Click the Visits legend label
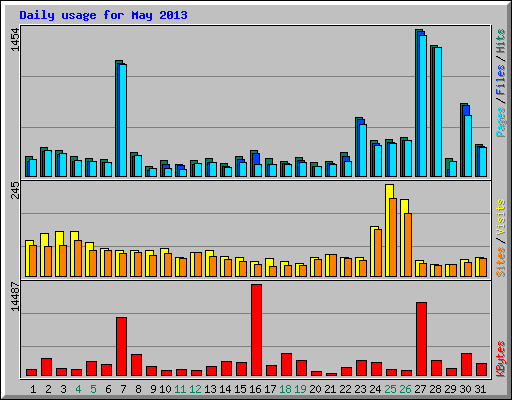Viewport: 512px width, 400px height. tap(500, 217)
